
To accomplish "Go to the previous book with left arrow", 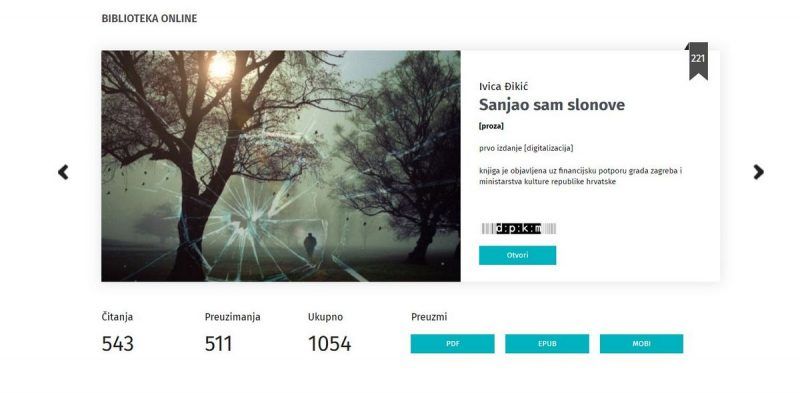I will click(x=63, y=173).
